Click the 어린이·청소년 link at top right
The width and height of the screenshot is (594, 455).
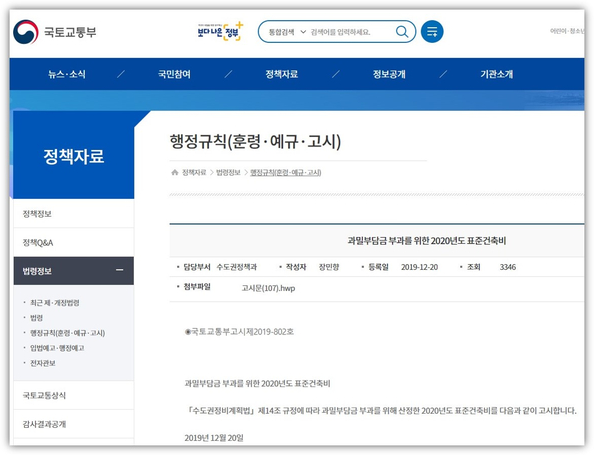567,31
